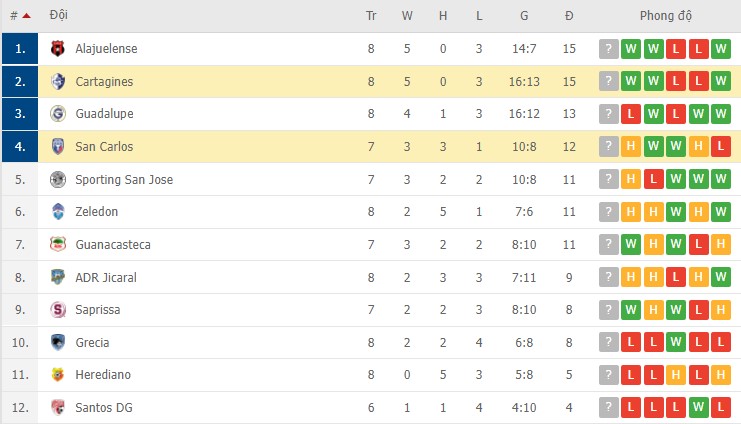Click San Carlos's first orange H form badge
Image resolution: width=741 pixels, height=424 pixels.
click(631, 147)
